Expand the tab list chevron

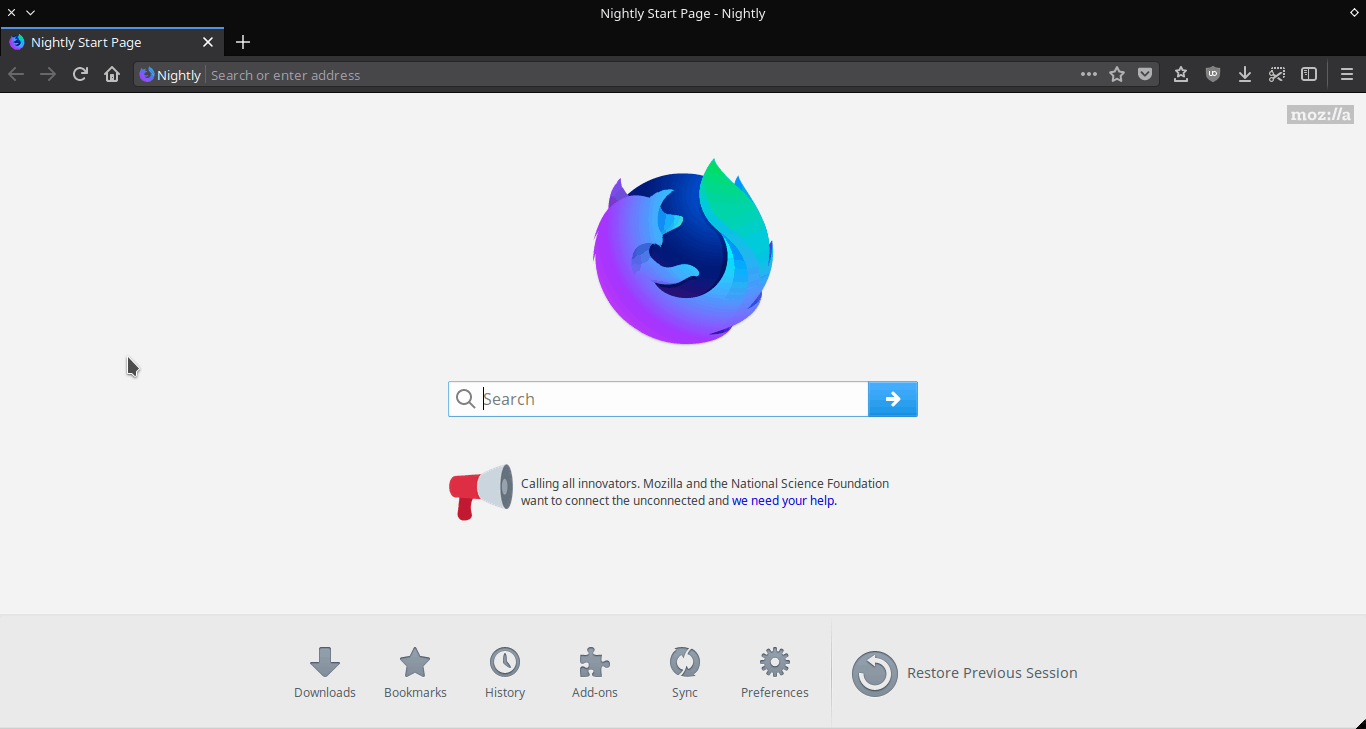click(29, 12)
